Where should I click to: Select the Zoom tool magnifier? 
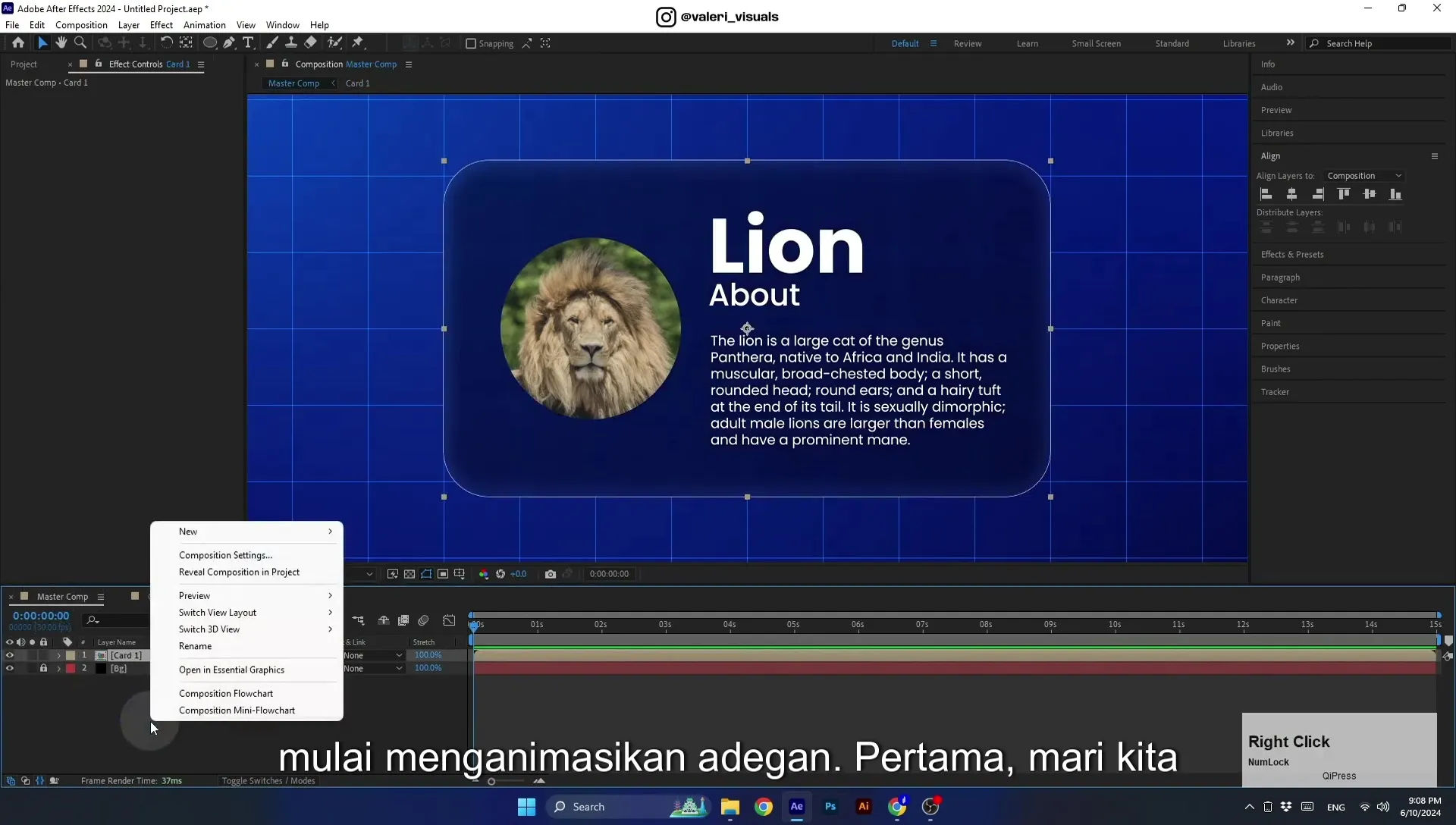(x=80, y=43)
